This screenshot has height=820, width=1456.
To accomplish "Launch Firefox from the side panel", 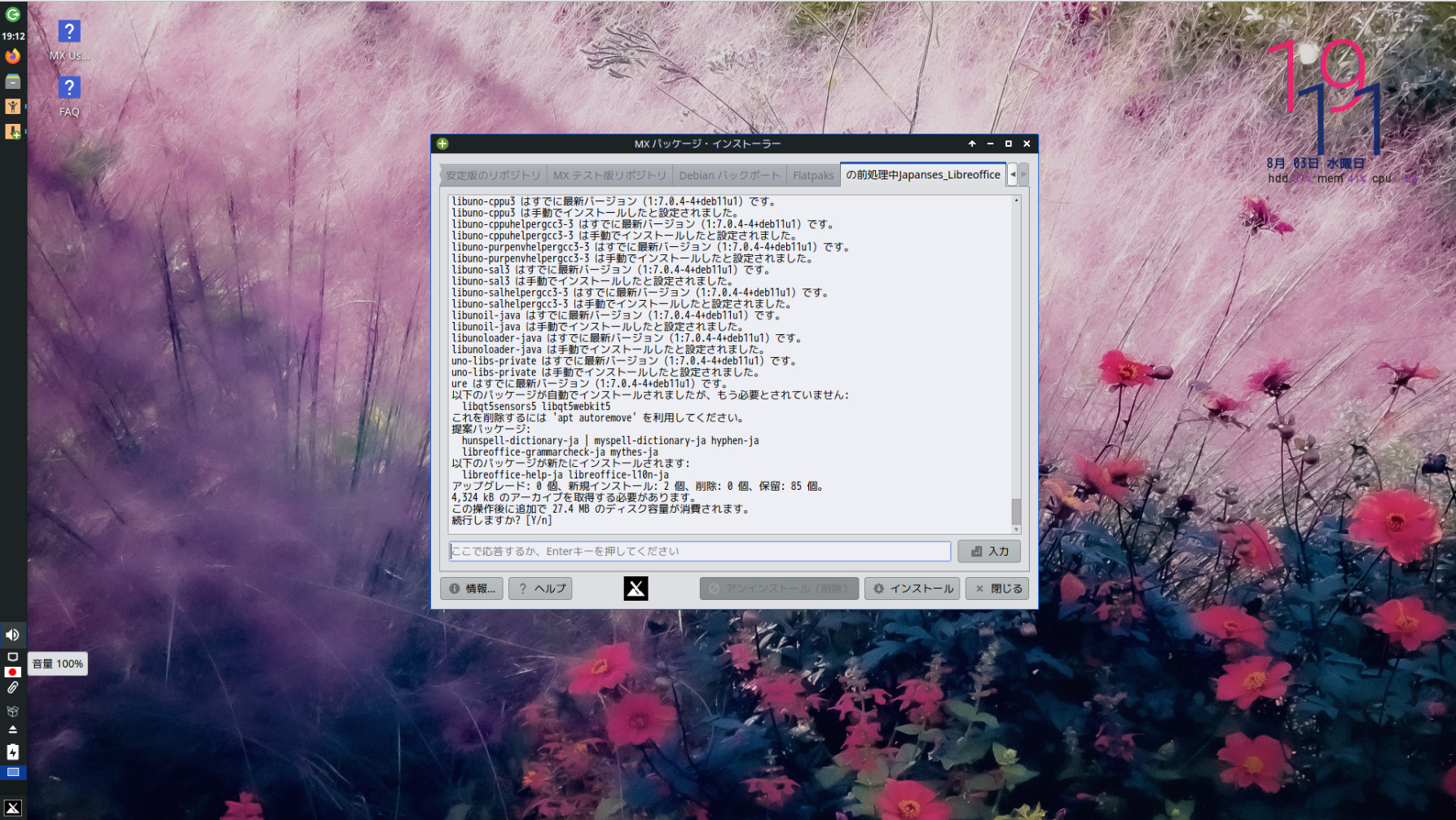I will pyautogui.click(x=13, y=56).
